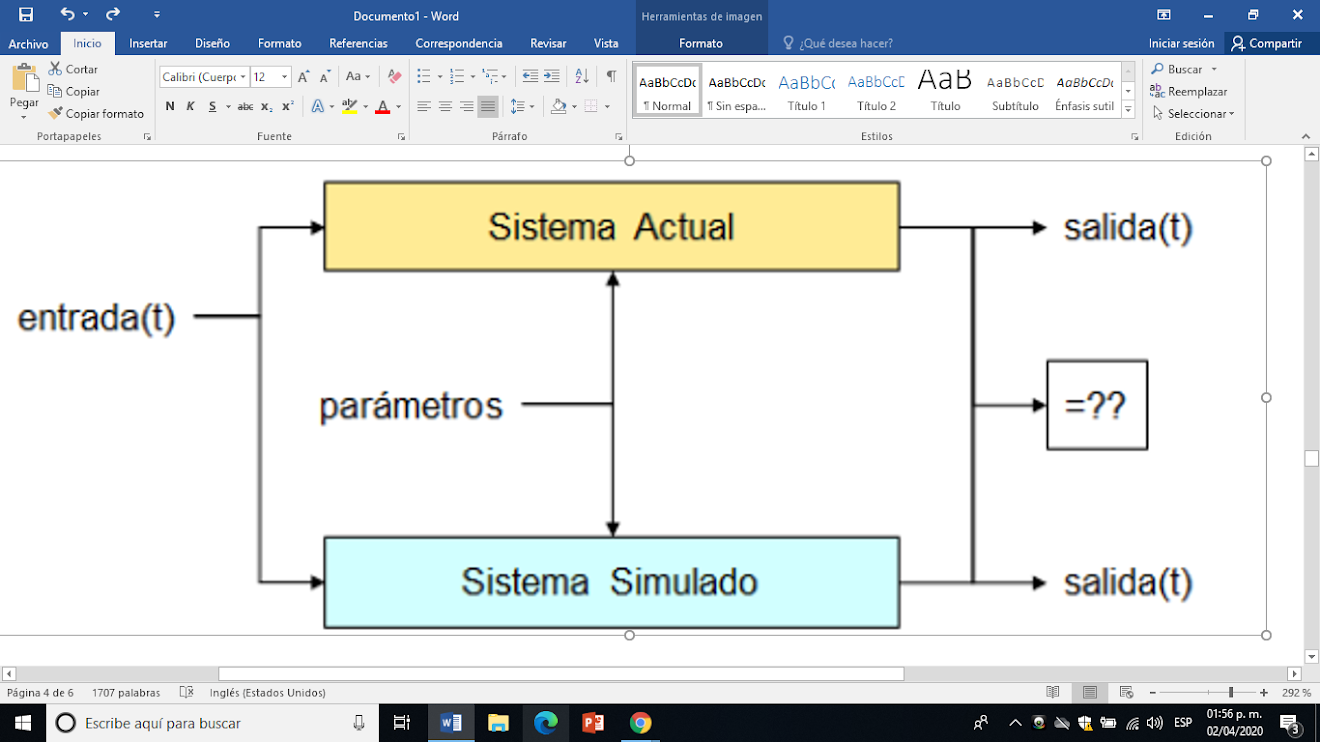The image size is (1320, 742).
Task: Toggle justified text alignment
Action: 486,106
